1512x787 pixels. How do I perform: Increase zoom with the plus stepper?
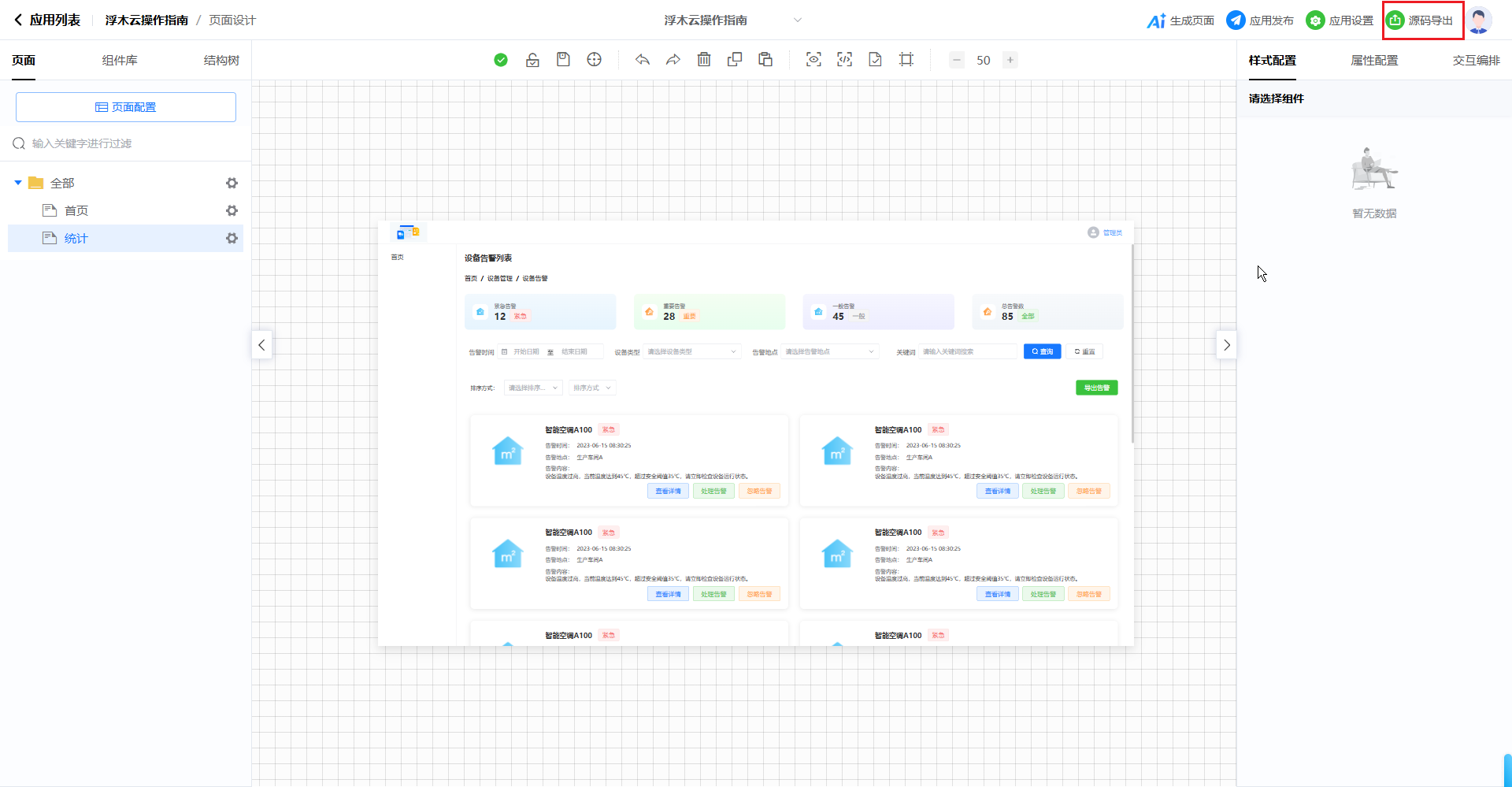click(1010, 60)
